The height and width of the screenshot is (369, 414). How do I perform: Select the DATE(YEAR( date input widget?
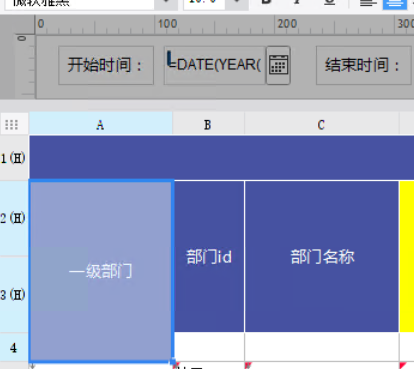coord(215,65)
